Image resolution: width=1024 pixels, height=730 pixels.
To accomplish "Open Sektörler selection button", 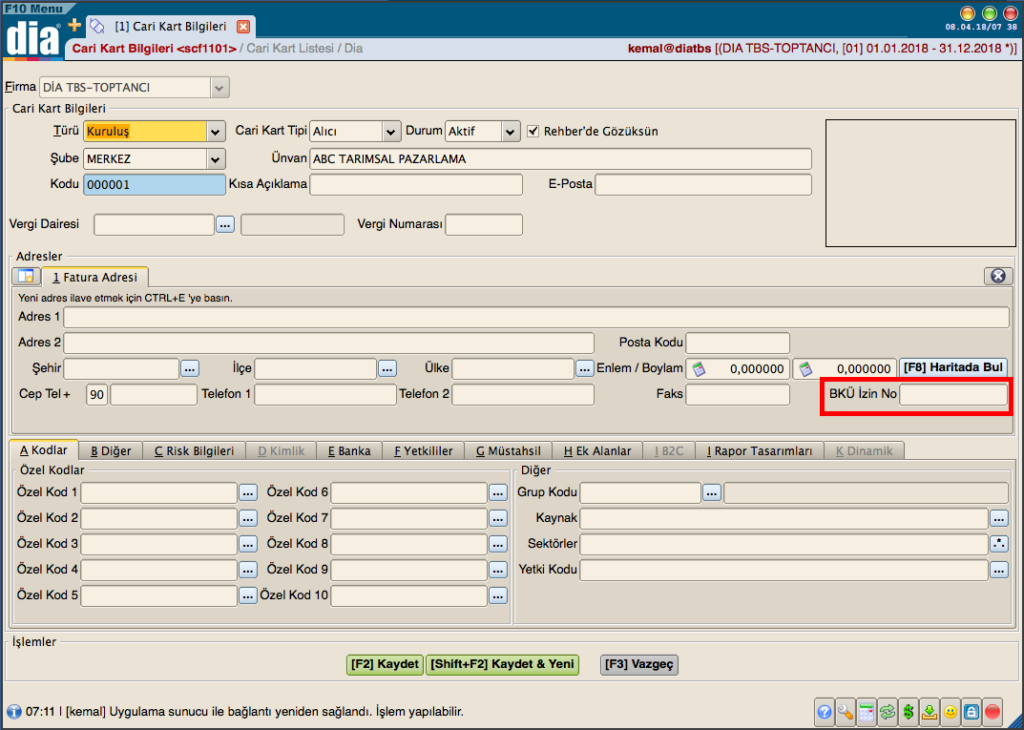I will 999,544.
